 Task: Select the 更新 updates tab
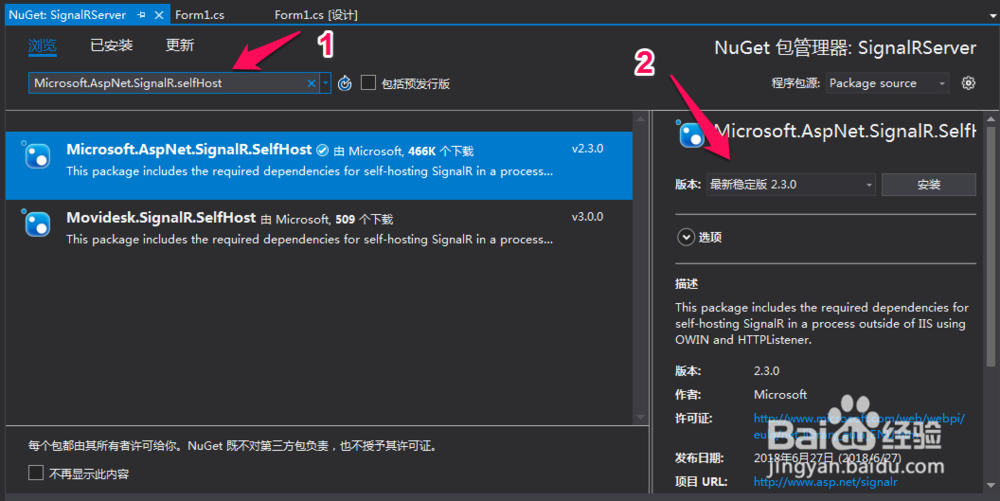(180, 45)
